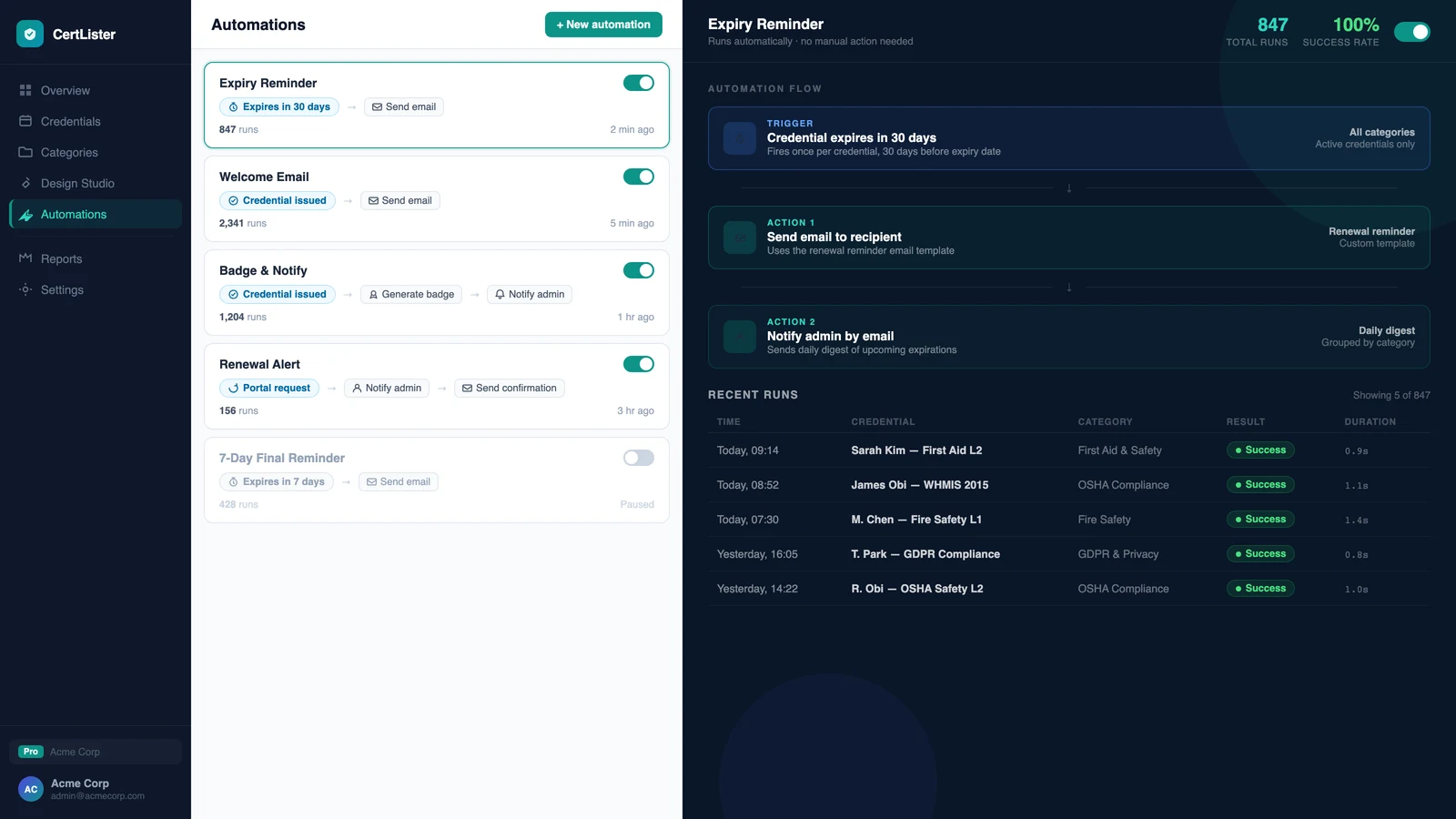This screenshot has width=1456, height=819.
Task: Click the GDPR & Privacy category cell
Action: click(1118, 554)
